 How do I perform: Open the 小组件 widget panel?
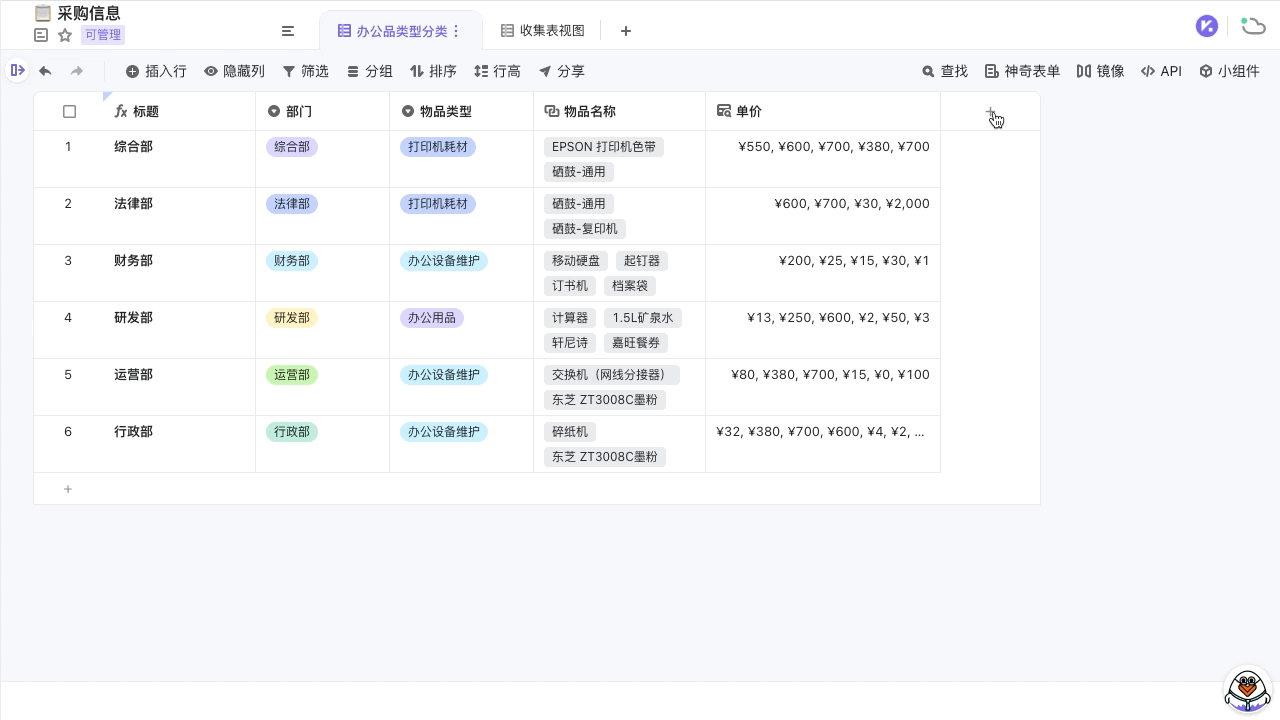pyautogui.click(x=1229, y=71)
